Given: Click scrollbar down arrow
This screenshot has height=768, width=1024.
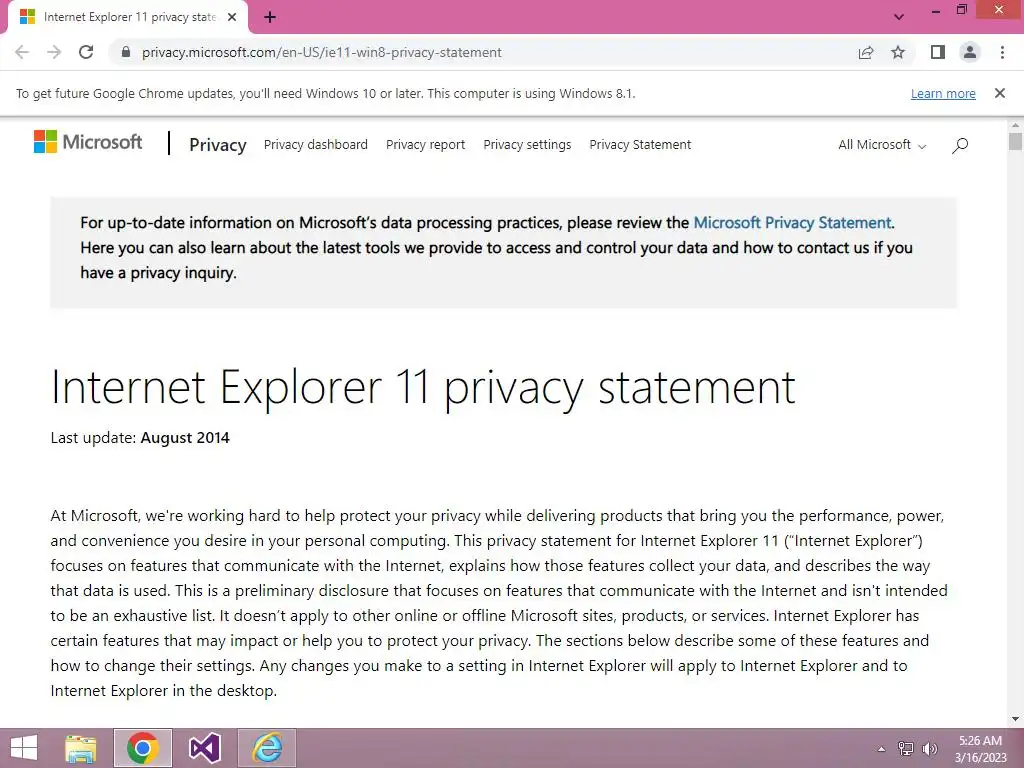Looking at the screenshot, I should pos(1015,719).
